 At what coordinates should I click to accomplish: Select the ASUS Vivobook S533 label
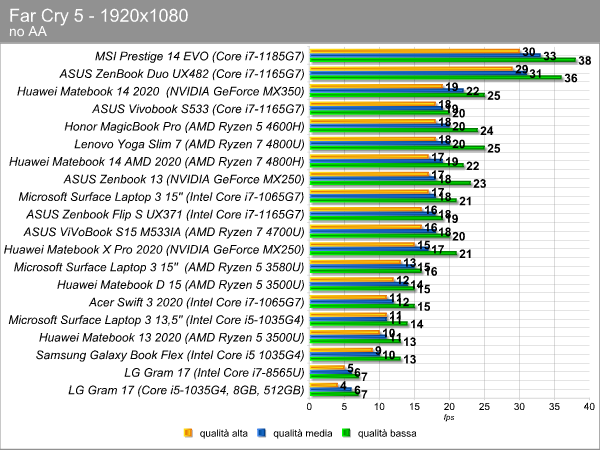pos(198,109)
